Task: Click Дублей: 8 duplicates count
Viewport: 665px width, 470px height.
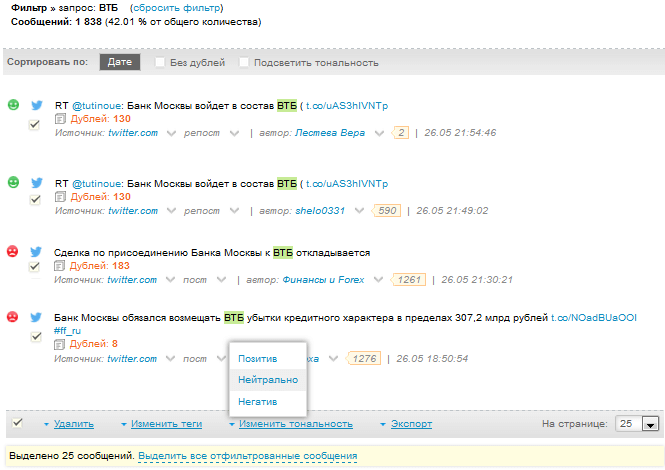Action: coord(94,344)
